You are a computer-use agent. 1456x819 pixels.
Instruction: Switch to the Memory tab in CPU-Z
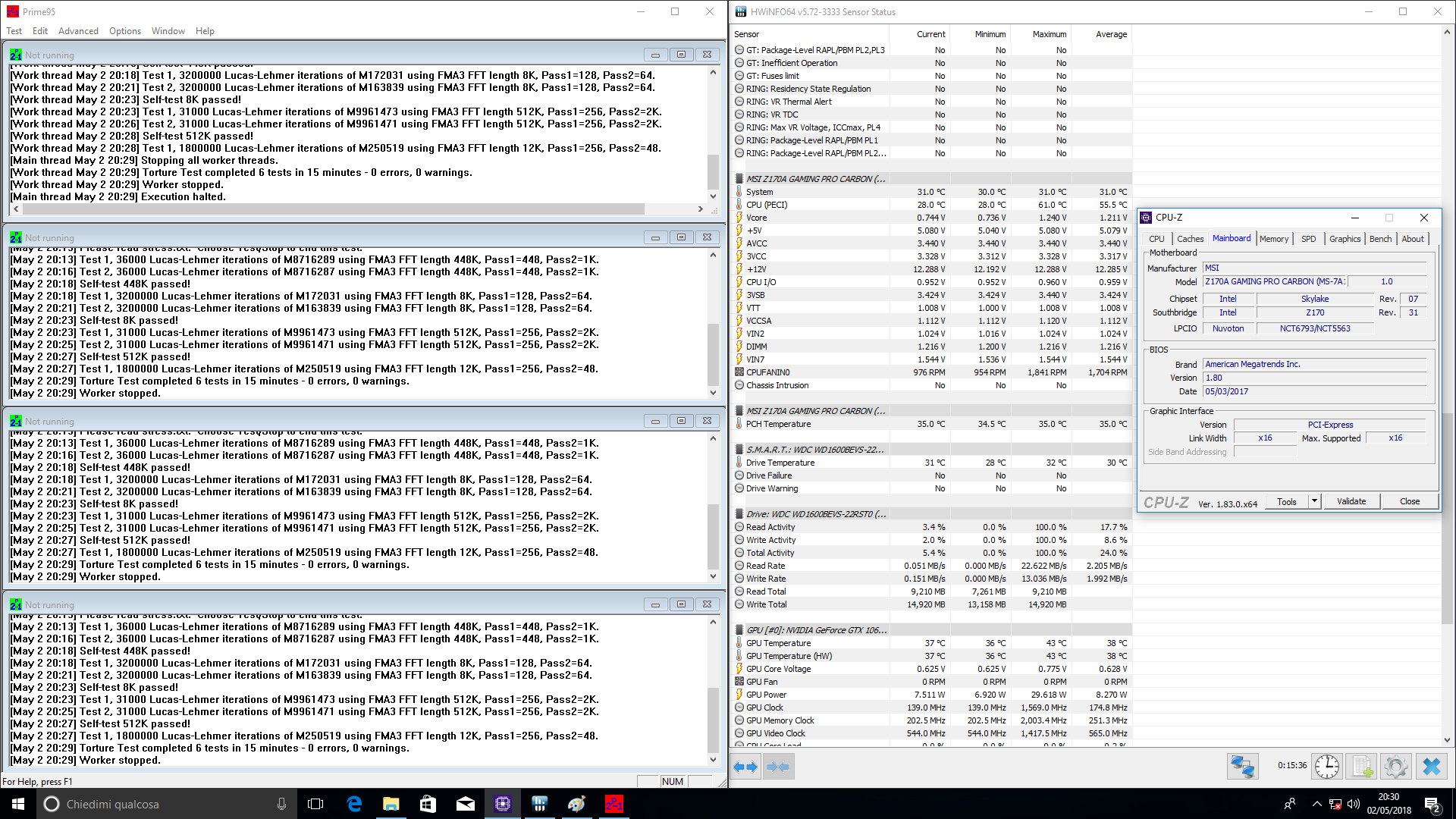pos(1274,239)
